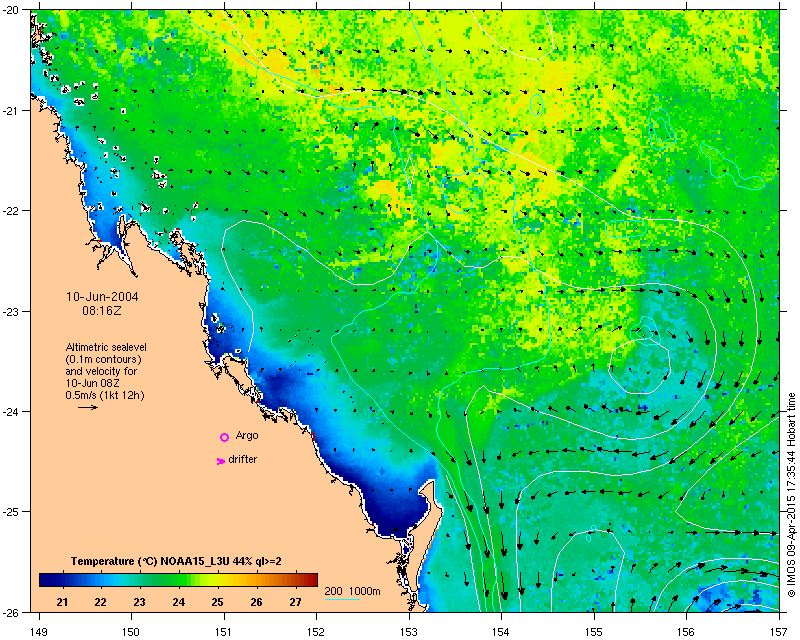
Task: Click the 21 value on the color scale
Action: [x=62, y=602]
